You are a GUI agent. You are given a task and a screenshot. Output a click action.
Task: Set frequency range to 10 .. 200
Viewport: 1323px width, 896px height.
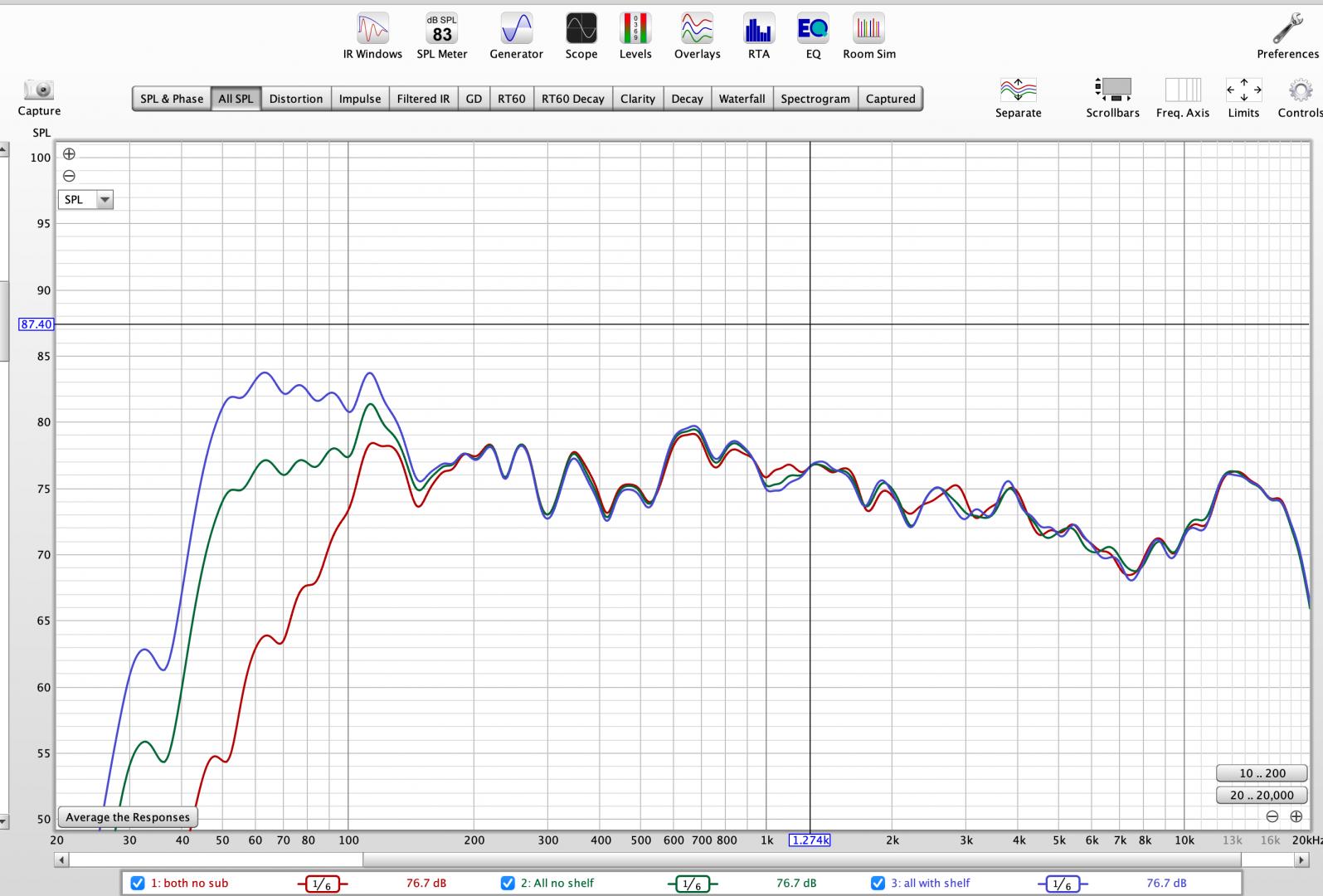[x=1262, y=773]
